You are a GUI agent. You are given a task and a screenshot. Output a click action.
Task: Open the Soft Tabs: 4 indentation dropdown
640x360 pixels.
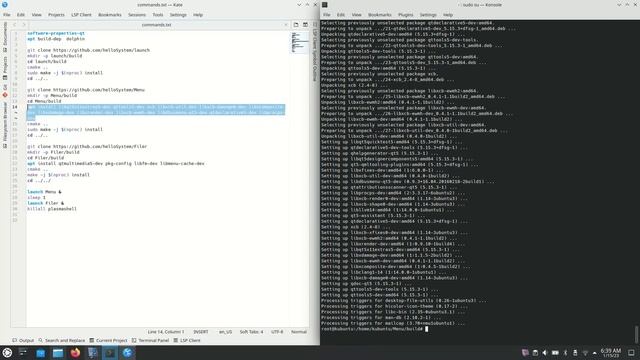click(x=251, y=332)
